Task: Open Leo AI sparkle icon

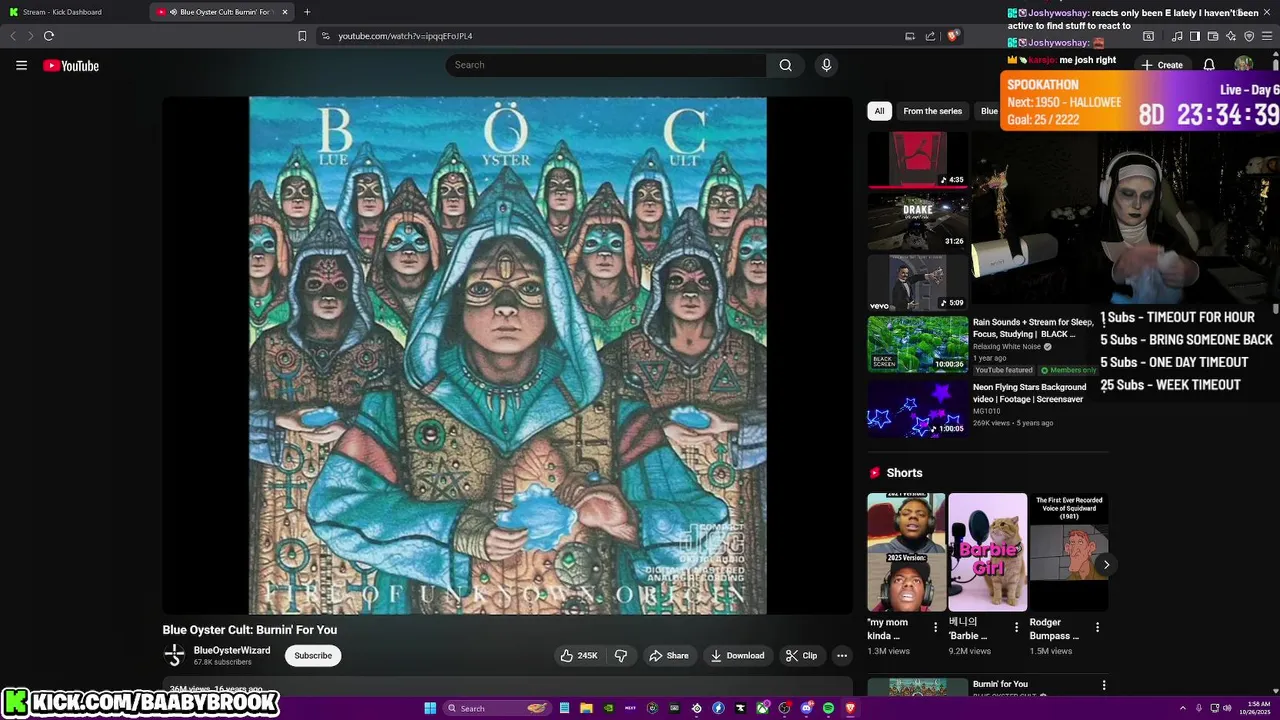Action: [x=1231, y=36]
